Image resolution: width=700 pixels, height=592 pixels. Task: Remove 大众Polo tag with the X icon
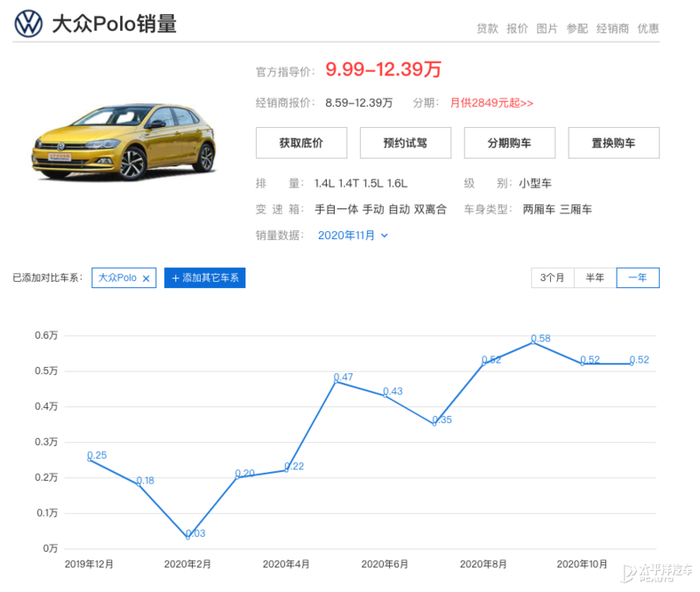[x=146, y=278]
